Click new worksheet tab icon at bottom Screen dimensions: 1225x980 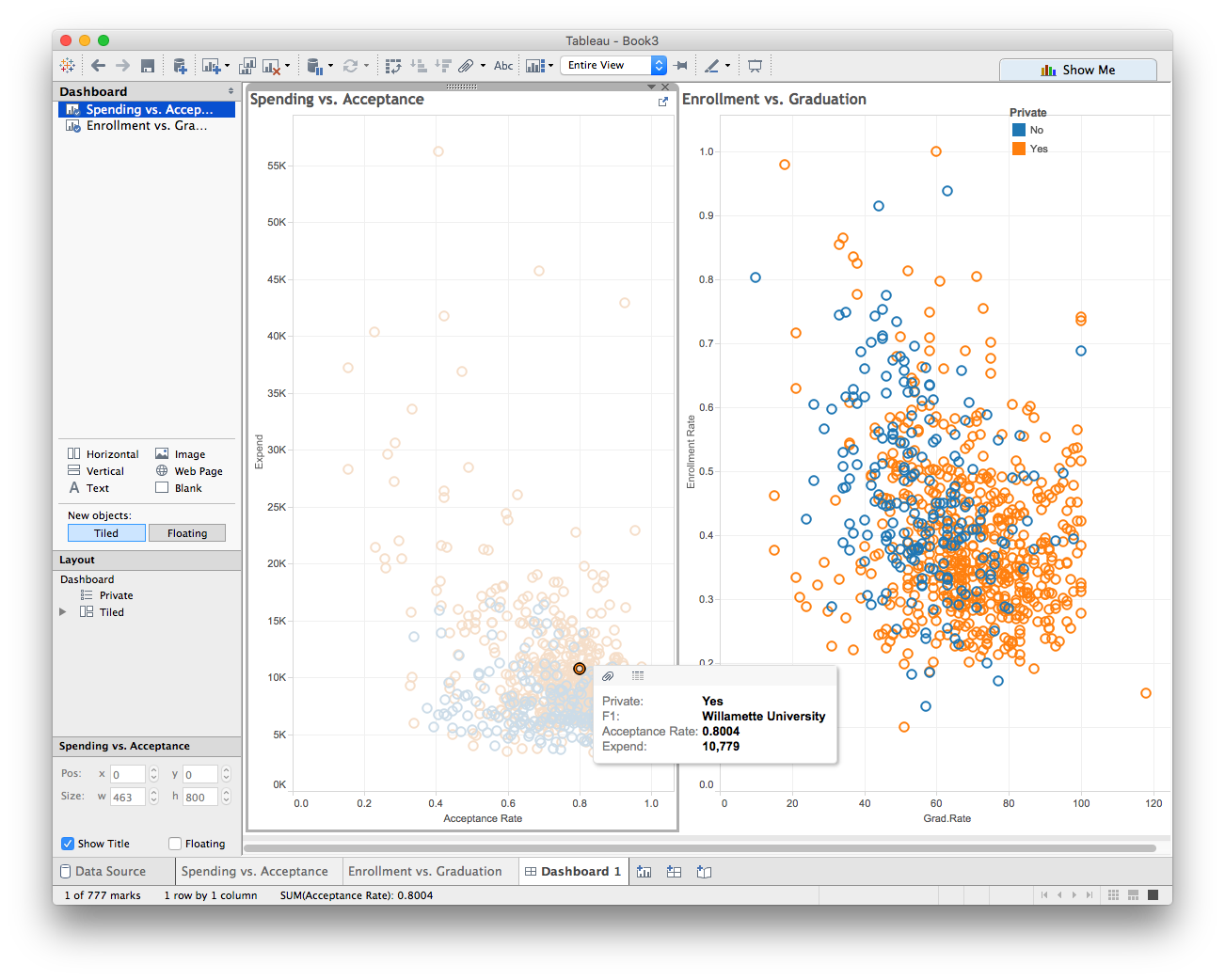(x=644, y=872)
